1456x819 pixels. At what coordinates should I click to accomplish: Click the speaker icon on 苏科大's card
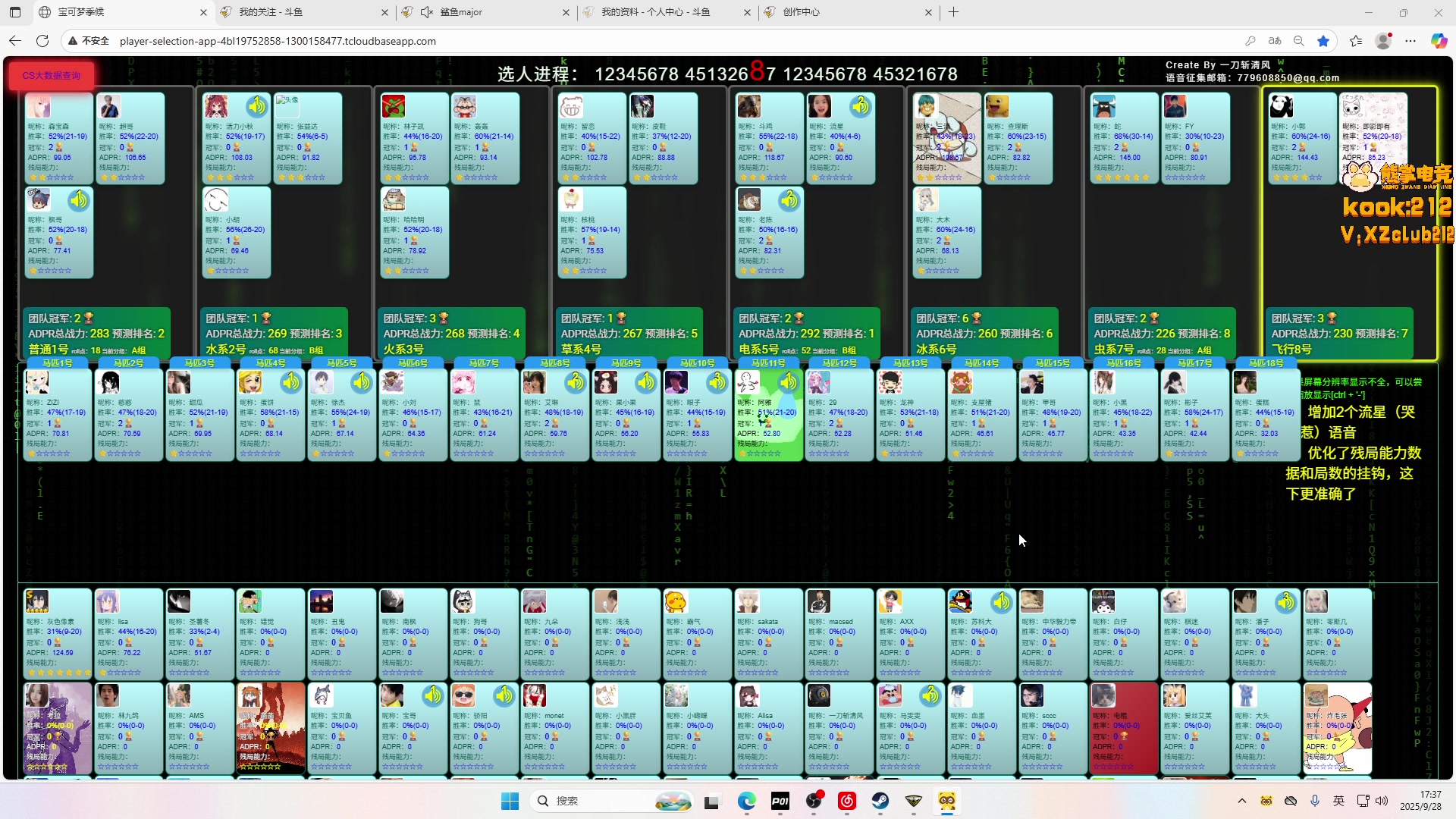click(1001, 602)
